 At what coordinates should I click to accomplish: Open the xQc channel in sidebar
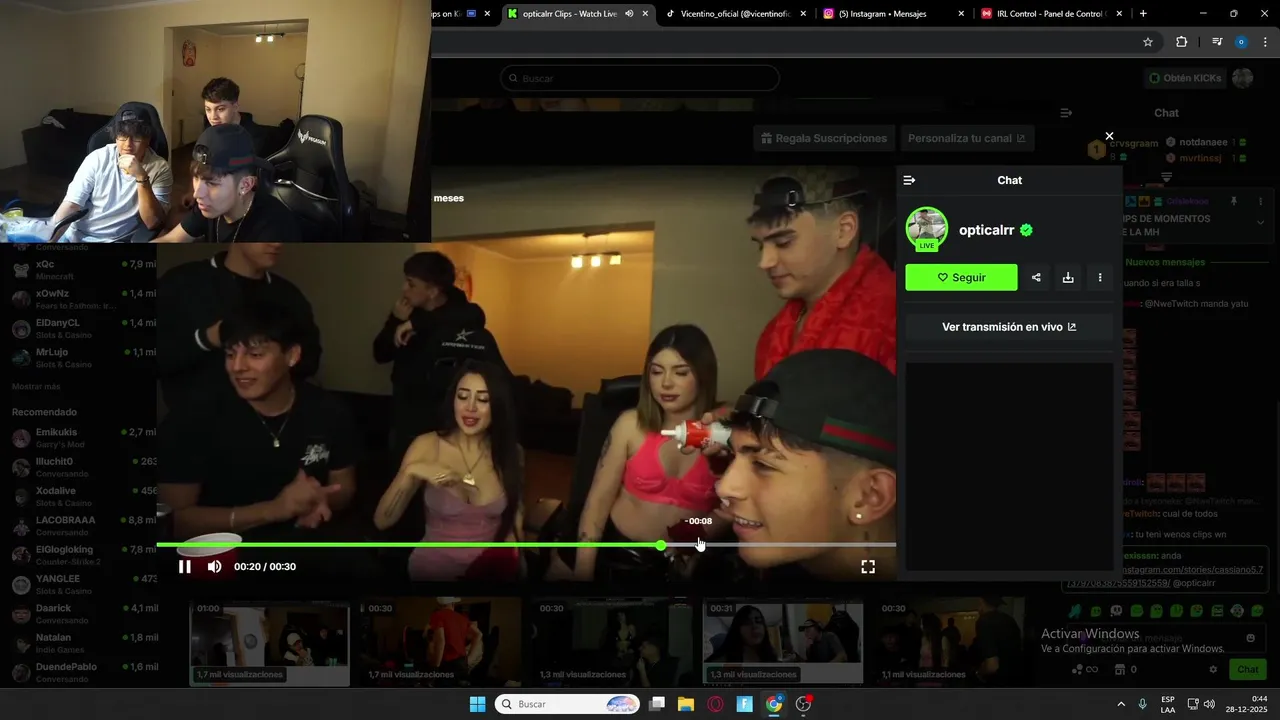(78, 269)
